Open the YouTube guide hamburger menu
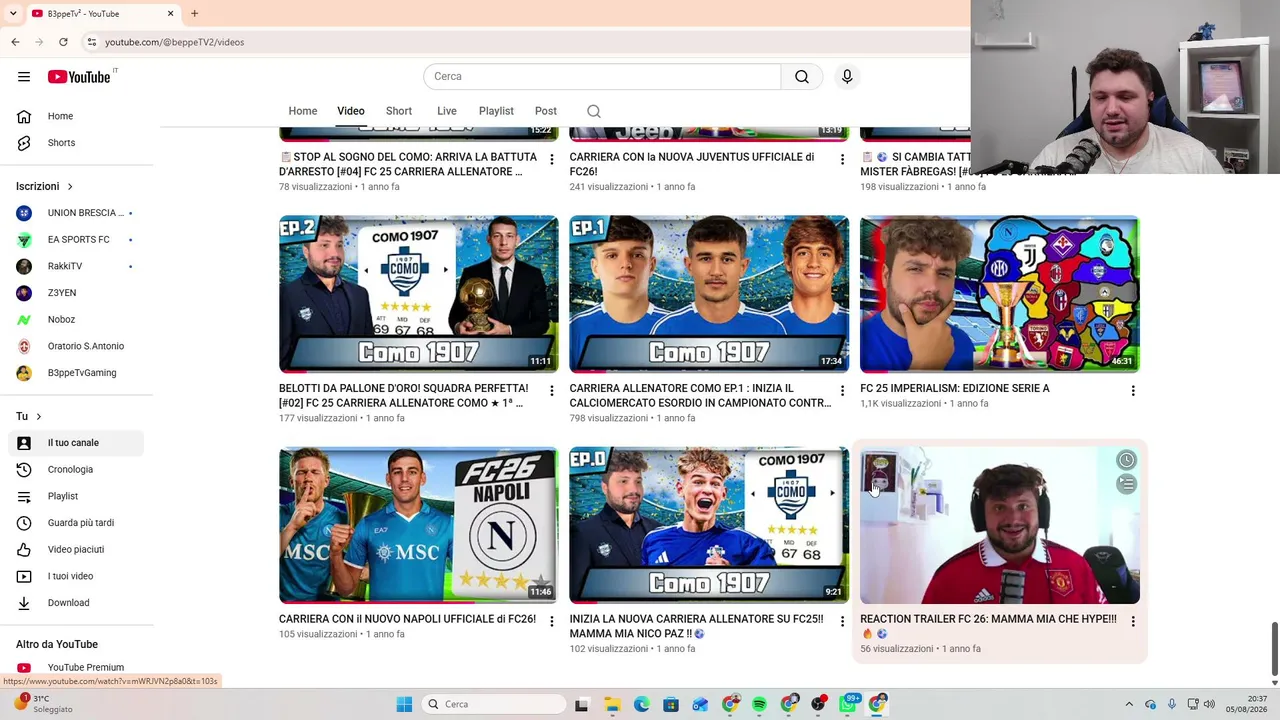 click(x=24, y=77)
